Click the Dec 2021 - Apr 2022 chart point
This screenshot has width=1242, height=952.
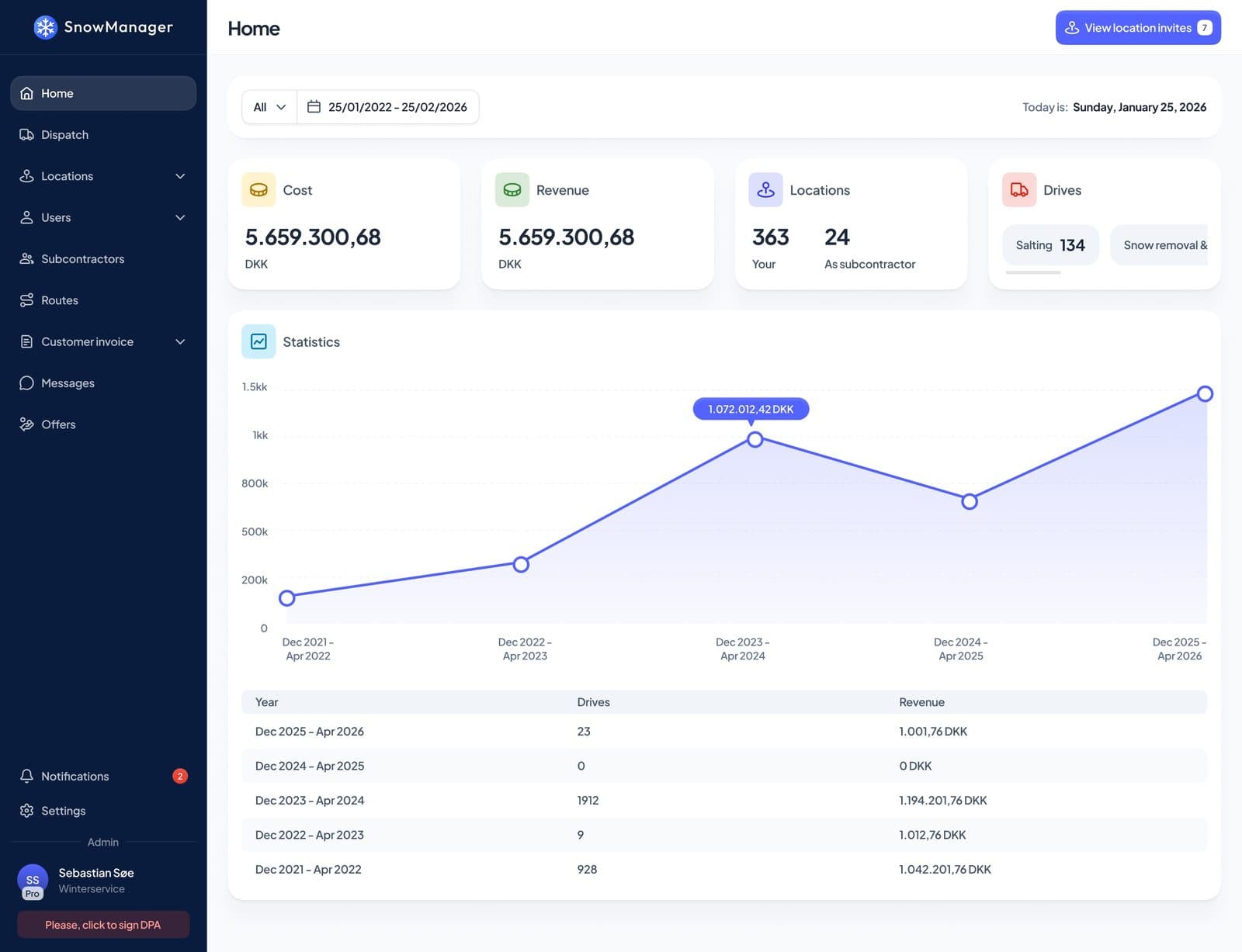287,597
